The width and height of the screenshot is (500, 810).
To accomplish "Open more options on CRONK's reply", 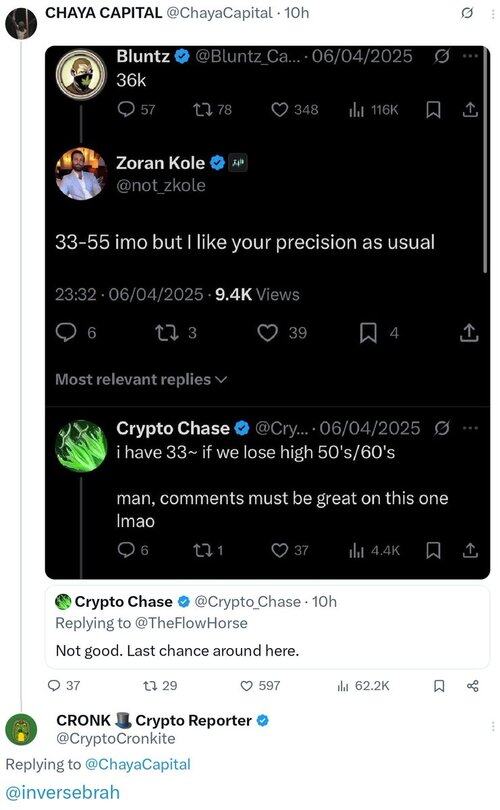I will (492, 726).
